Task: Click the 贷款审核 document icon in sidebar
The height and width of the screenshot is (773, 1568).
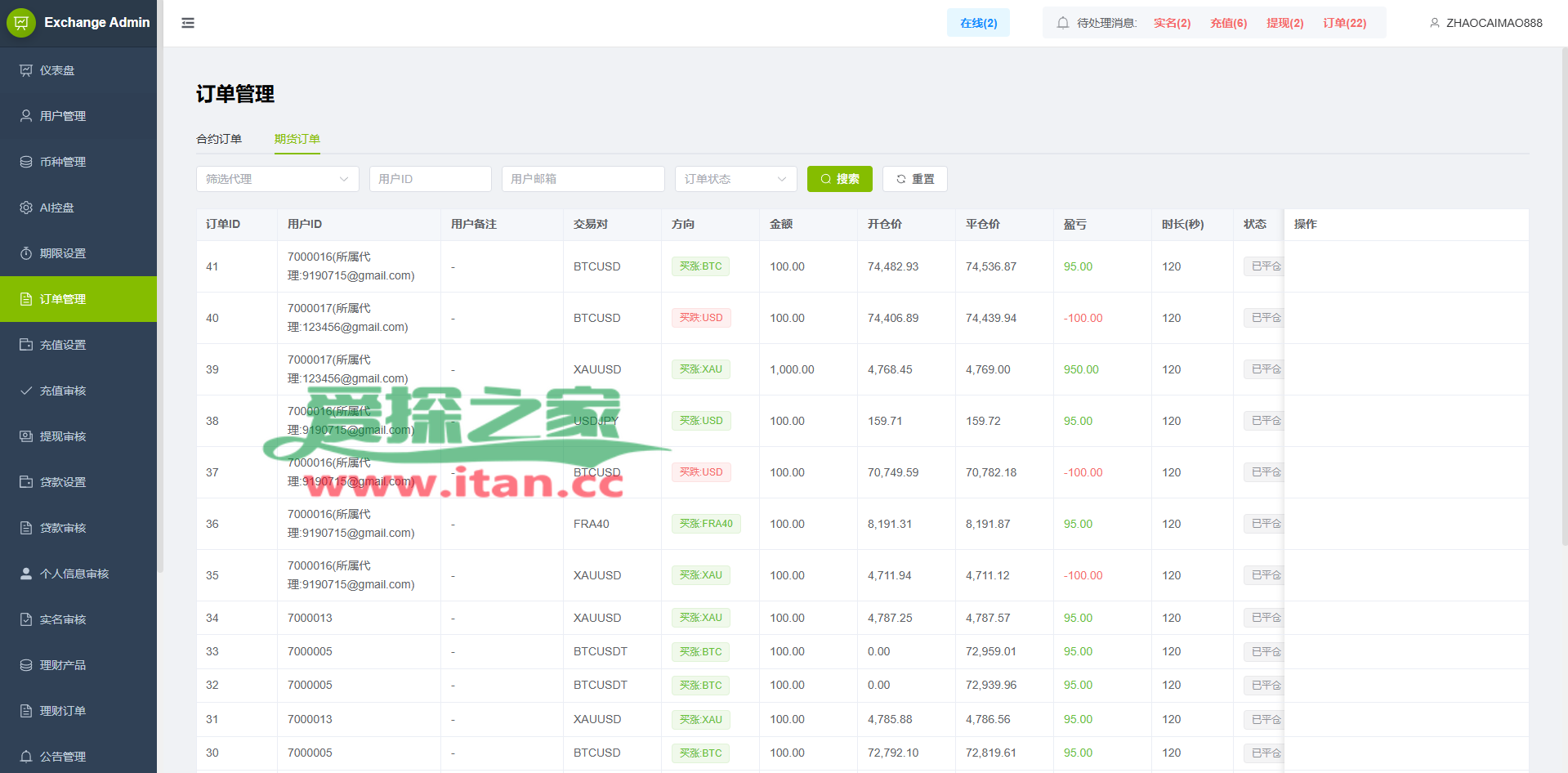Action: 26,528
